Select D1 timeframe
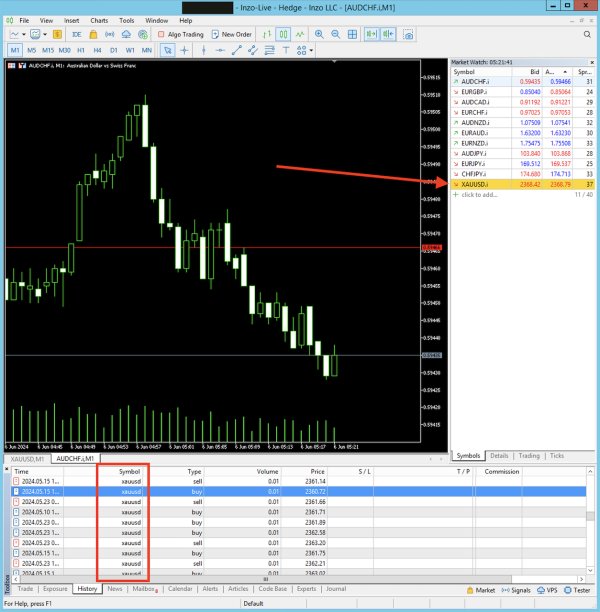600x612 pixels. [x=114, y=50]
